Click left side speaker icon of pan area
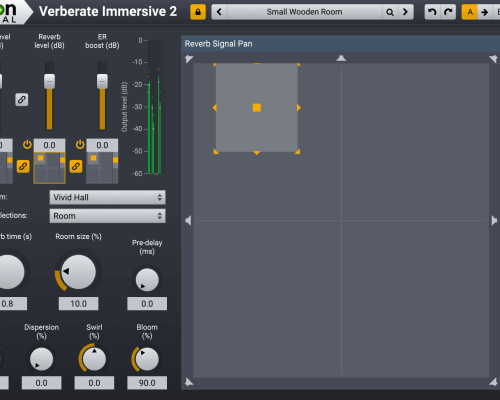This screenshot has height=400, width=500. tap(188, 220)
